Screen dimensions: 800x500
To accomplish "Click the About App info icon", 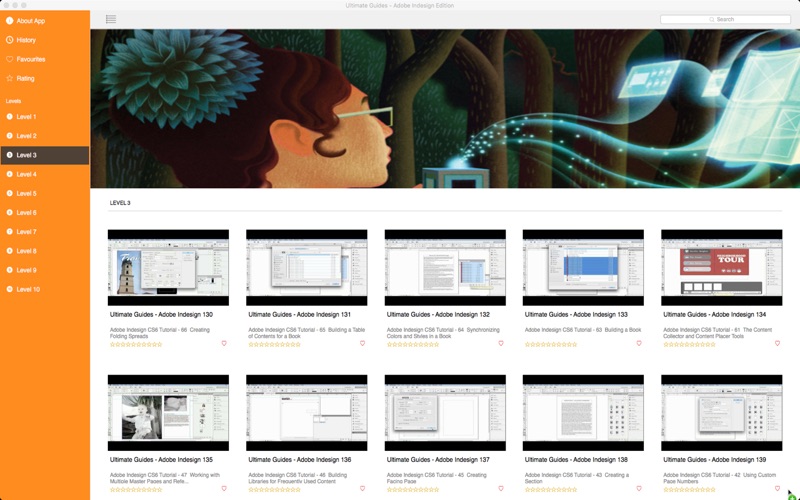I will (9, 20).
